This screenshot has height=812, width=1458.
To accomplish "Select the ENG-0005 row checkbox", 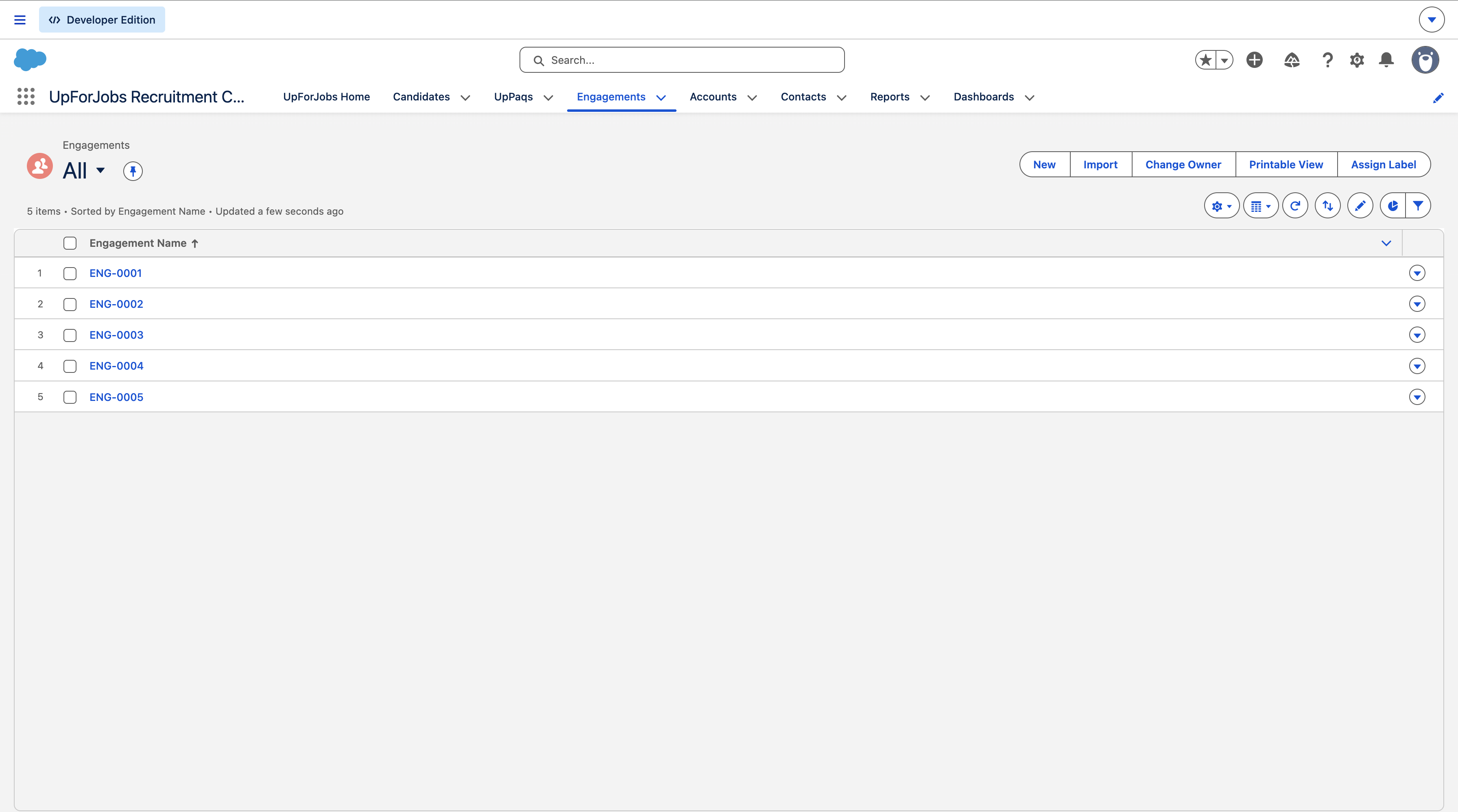I will 70,397.
